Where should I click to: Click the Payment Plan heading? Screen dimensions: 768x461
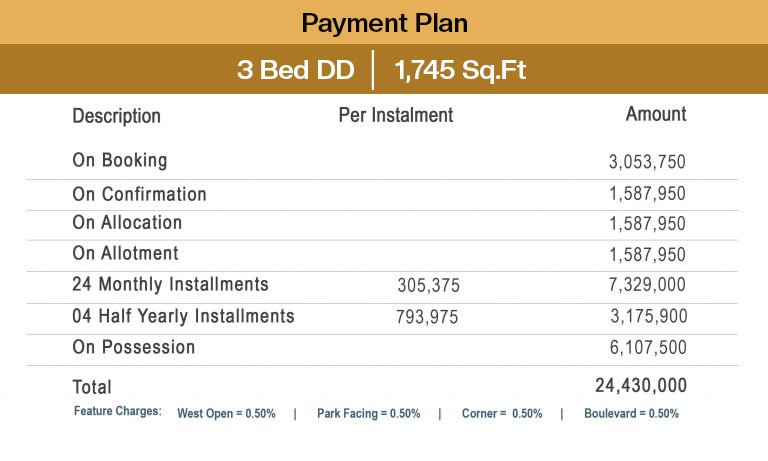point(384,23)
